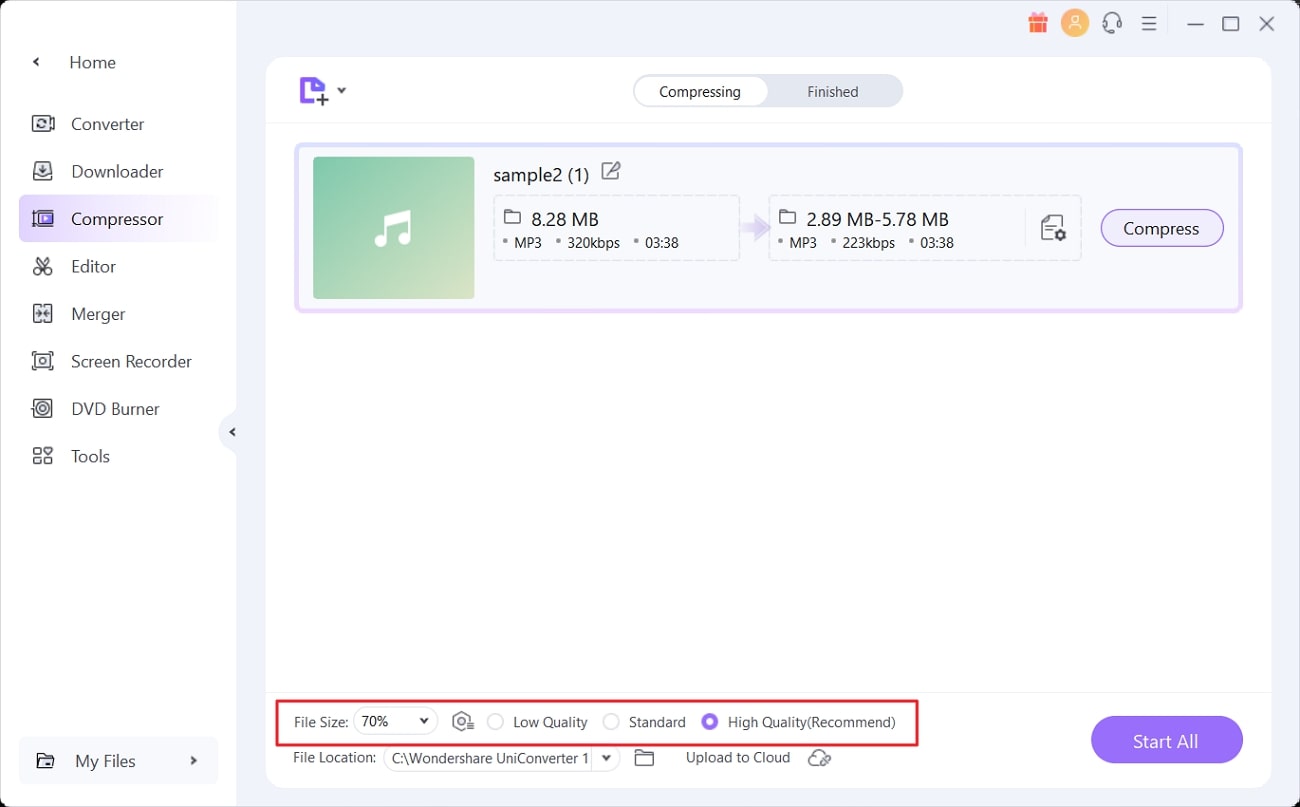Open the File Size 70% dropdown
The image size is (1300, 807).
point(395,721)
